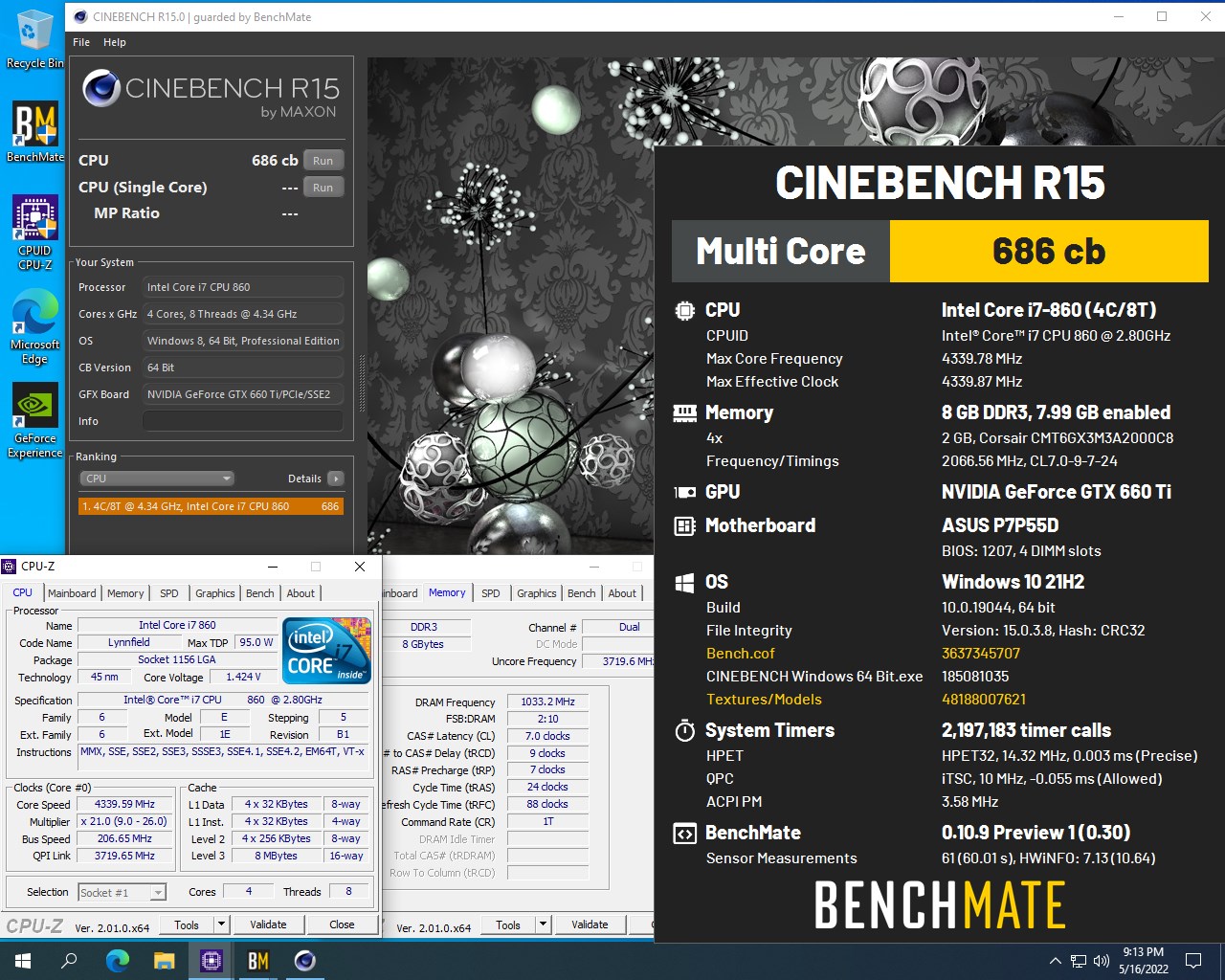Open Tools dropdown arrow in second CPU-Z window

tap(544, 924)
